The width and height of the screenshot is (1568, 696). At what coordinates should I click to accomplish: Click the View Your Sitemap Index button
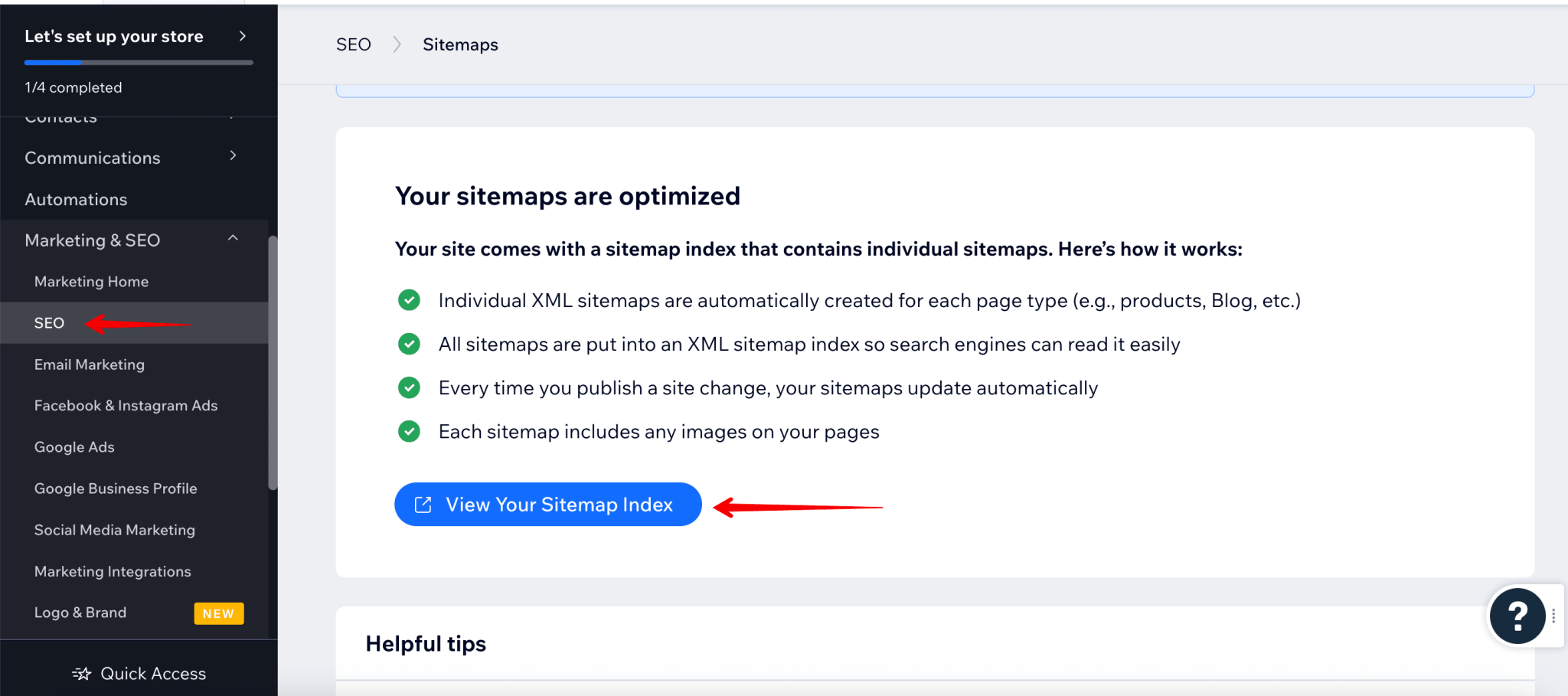547,504
